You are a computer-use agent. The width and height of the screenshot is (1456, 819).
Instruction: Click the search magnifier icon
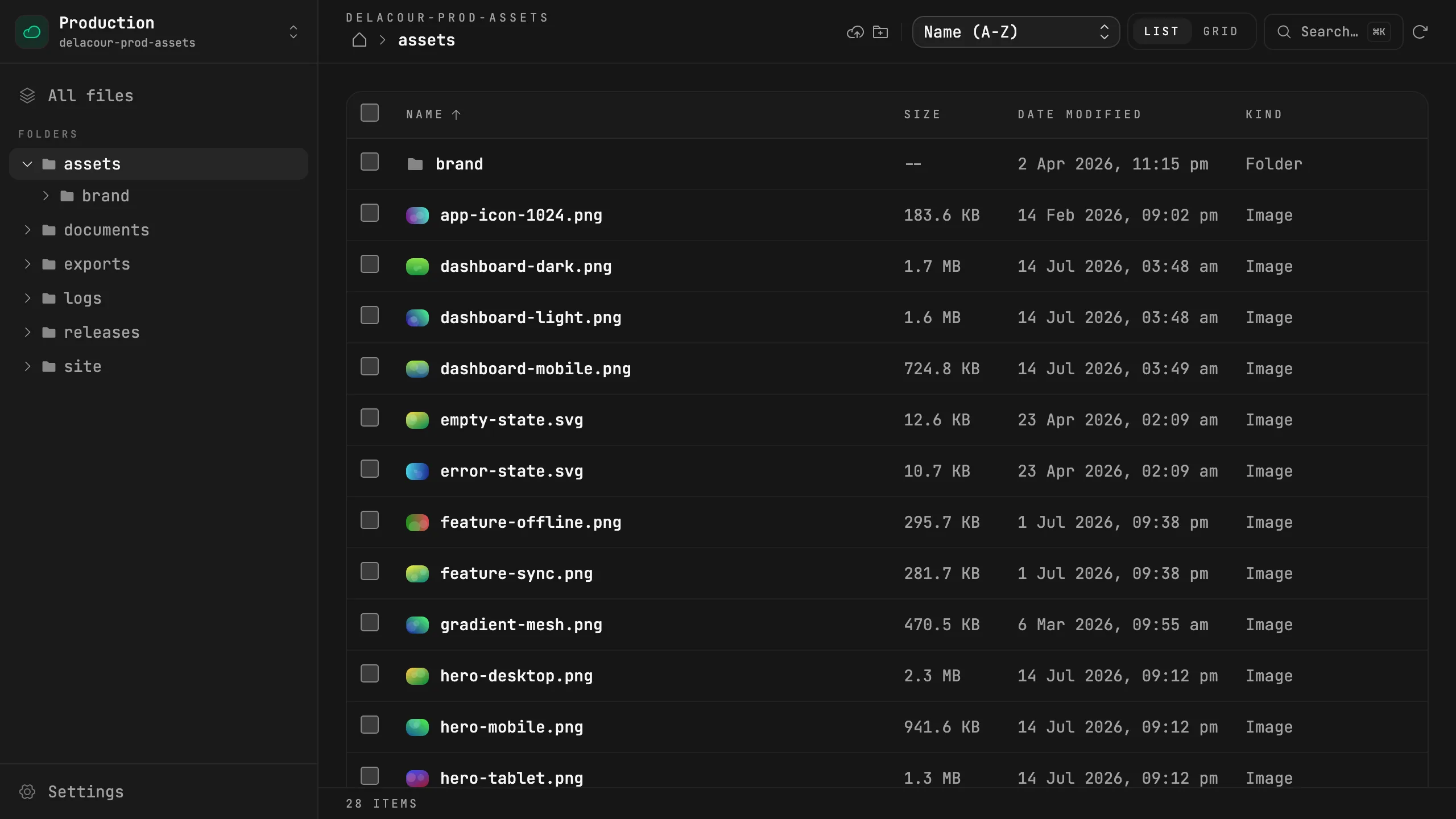(x=1284, y=32)
